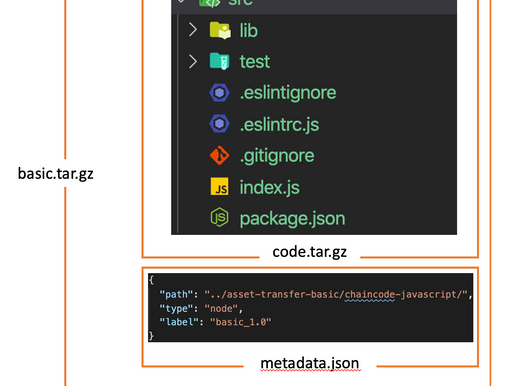Click the lib folder icon
This screenshot has height=386, width=514.
tap(220, 30)
